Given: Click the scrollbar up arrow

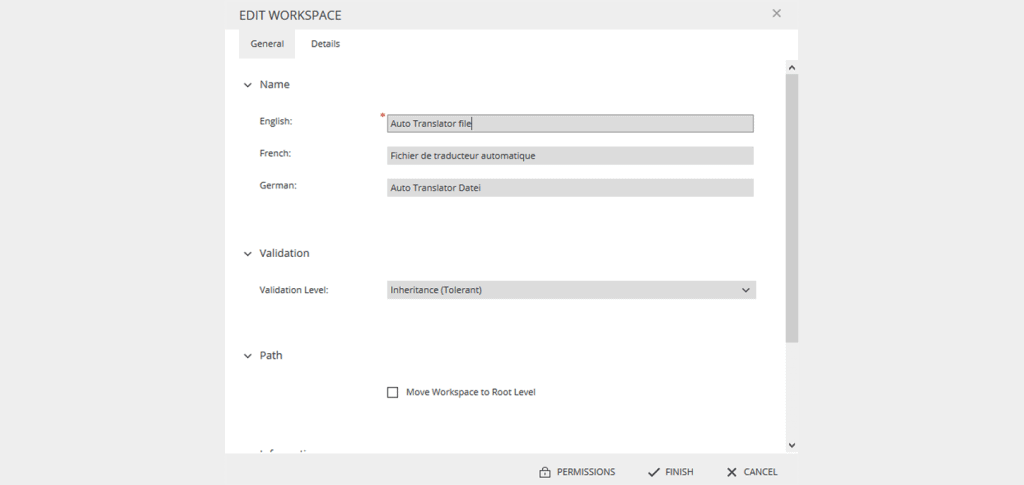Looking at the screenshot, I should [x=791, y=68].
